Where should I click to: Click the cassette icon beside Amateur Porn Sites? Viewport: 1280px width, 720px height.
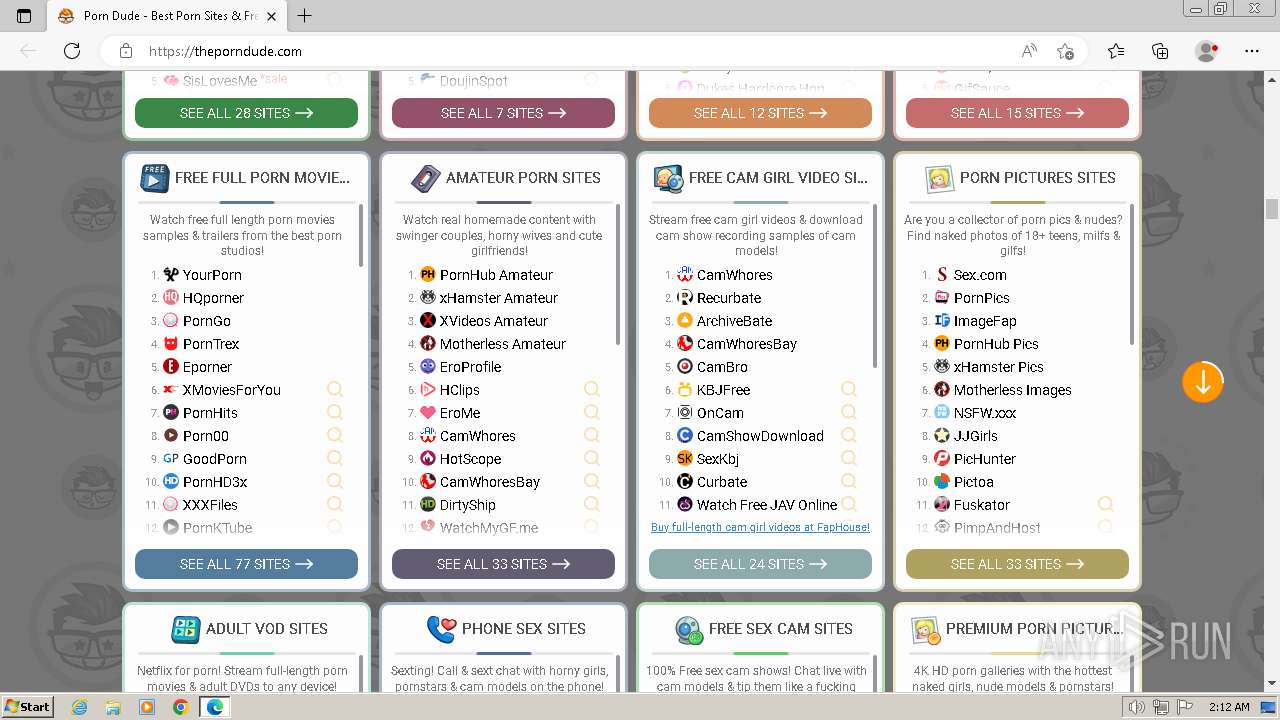(x=426, y=178)
